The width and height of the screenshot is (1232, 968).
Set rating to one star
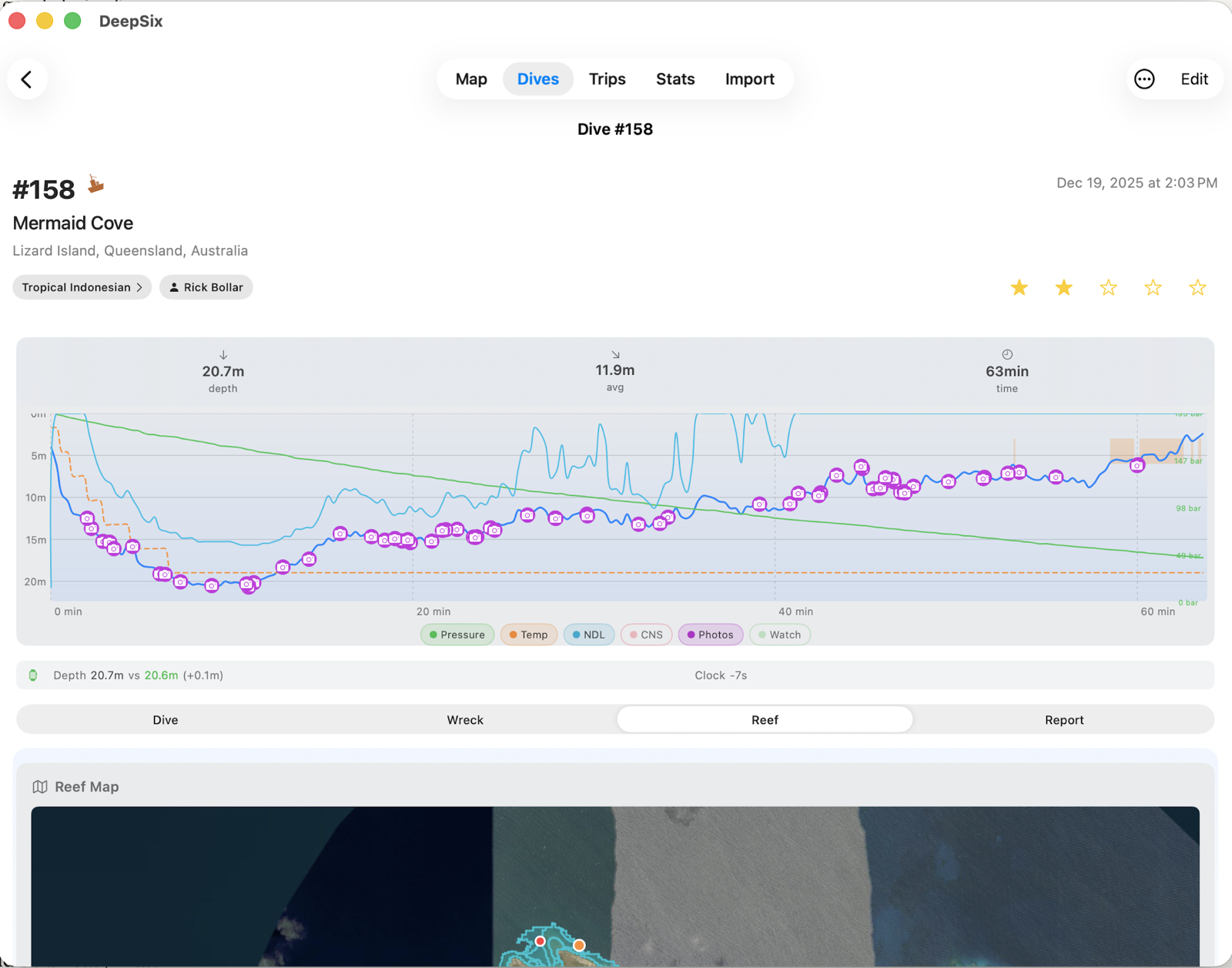click(x=1019, y=288)
